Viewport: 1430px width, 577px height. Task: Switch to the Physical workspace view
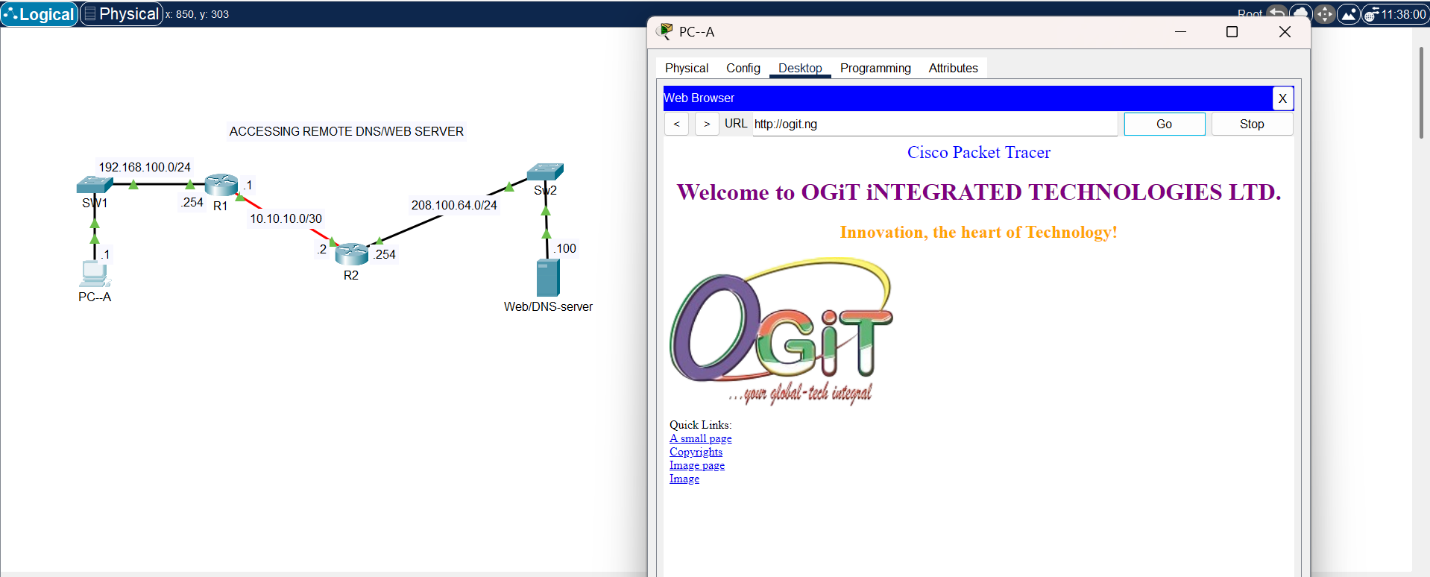pyautogui.click(x=121, y=14)
